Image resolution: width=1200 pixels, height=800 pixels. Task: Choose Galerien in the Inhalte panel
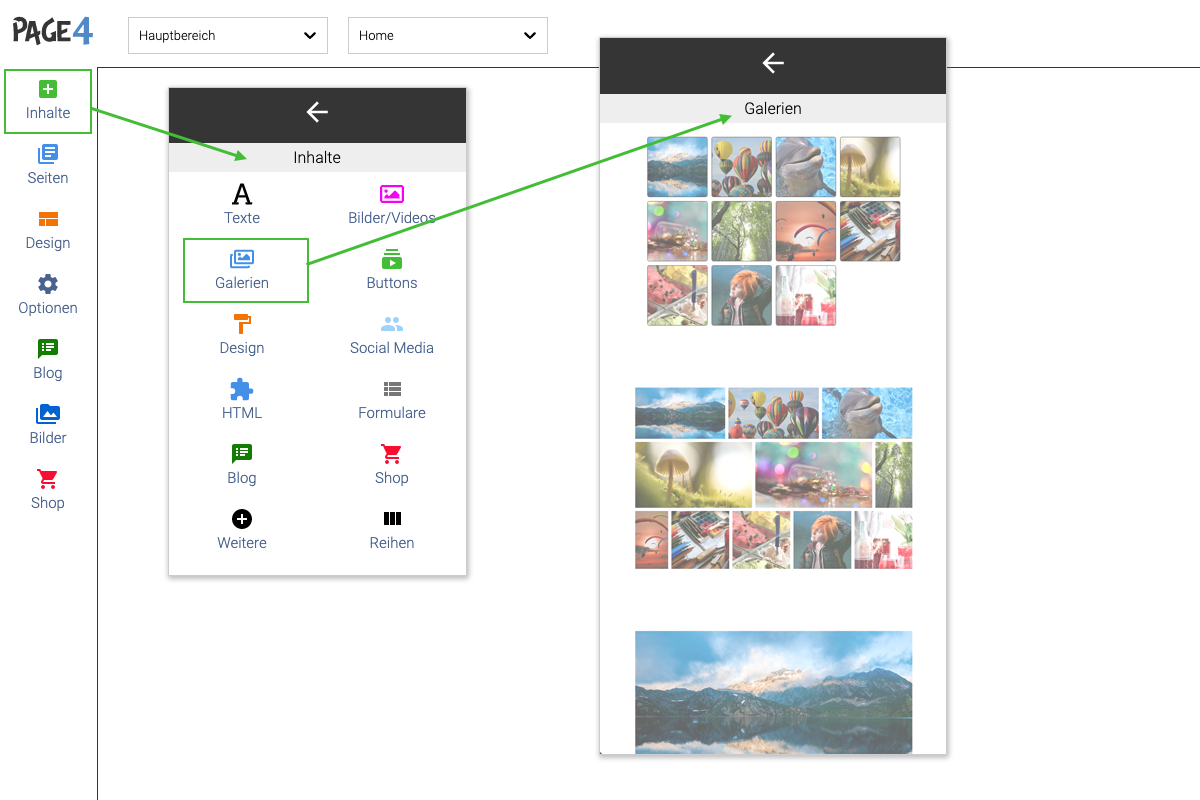(x=246, y=270)
